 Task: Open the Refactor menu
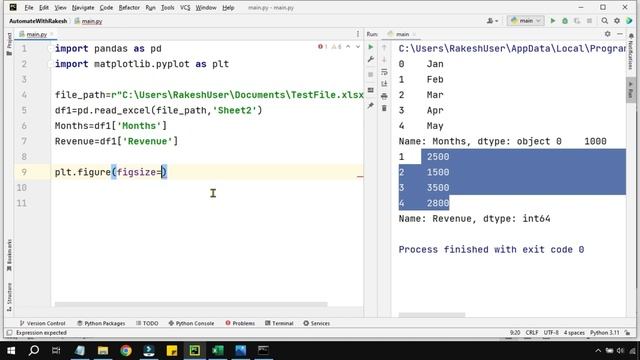point(129,7)
